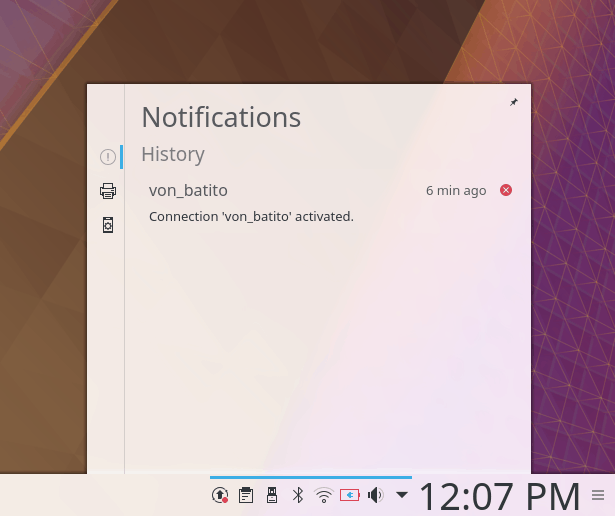Open battery status tray icon

tap(350, 495)
